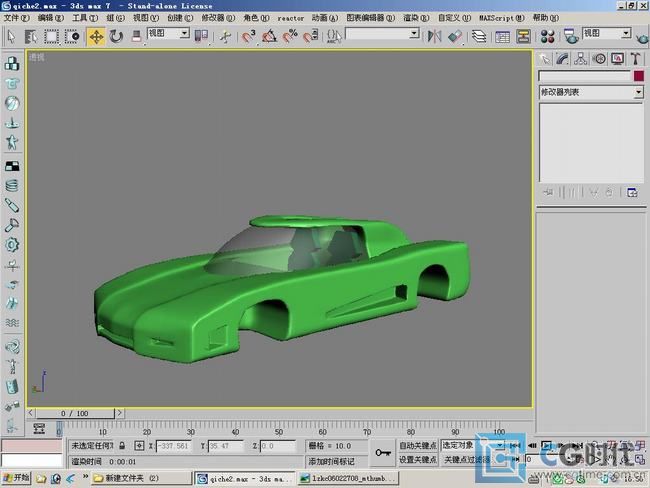Toggle the Angle Snap button
The width and height of the screenshot is (650, 488).
coord(269,36)
